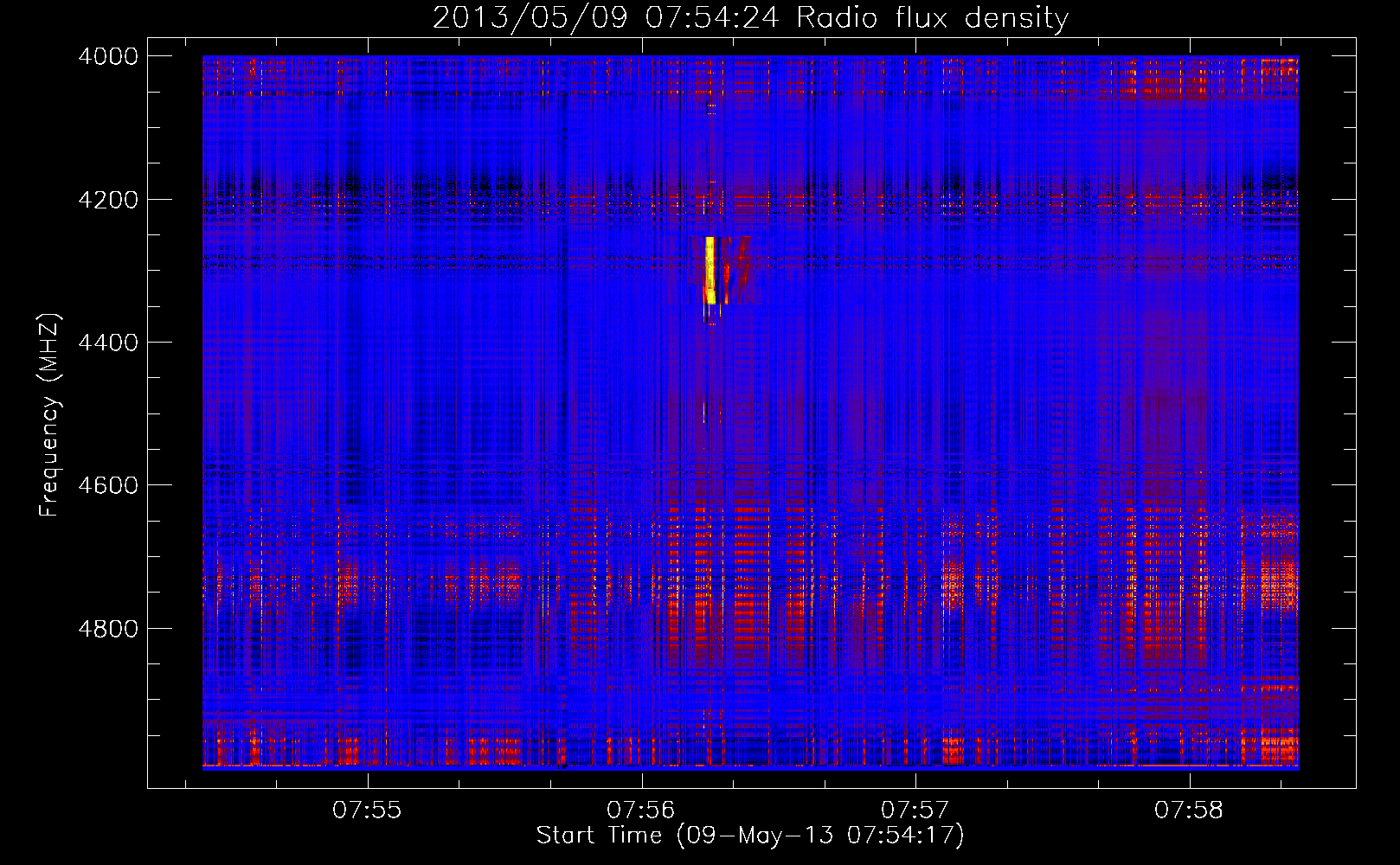Viewport: 1400px width, 865px height.
Task: Click the 4000 frequency axis label
Action: point(108,56)
